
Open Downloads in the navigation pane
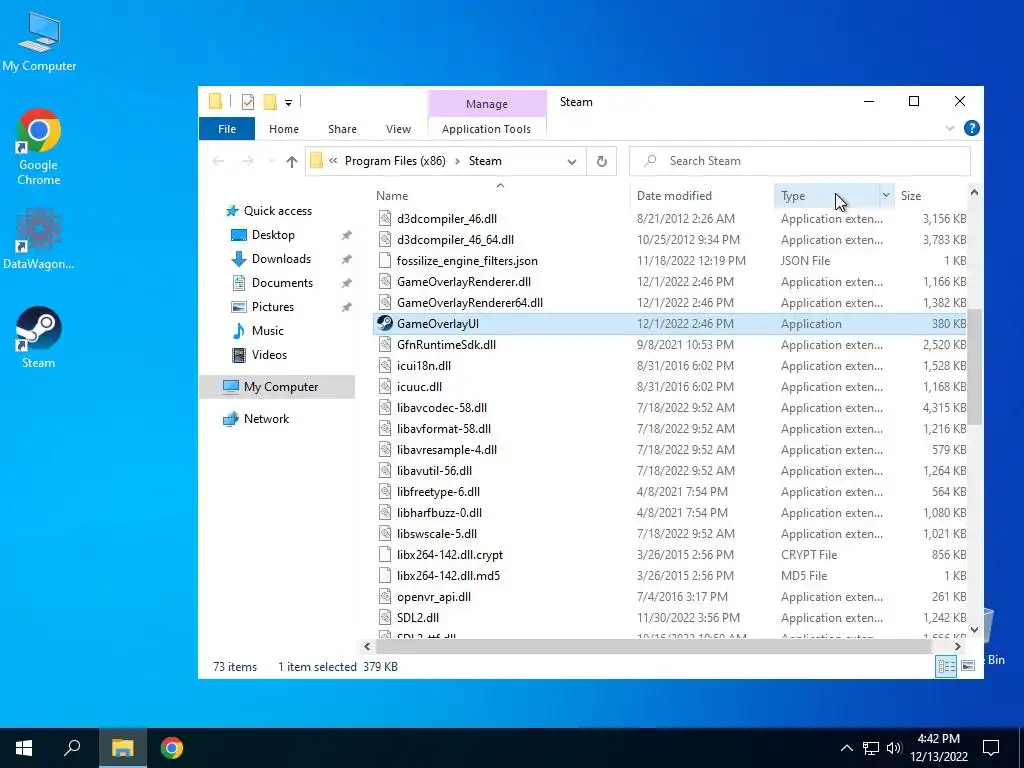pos(281,259)
